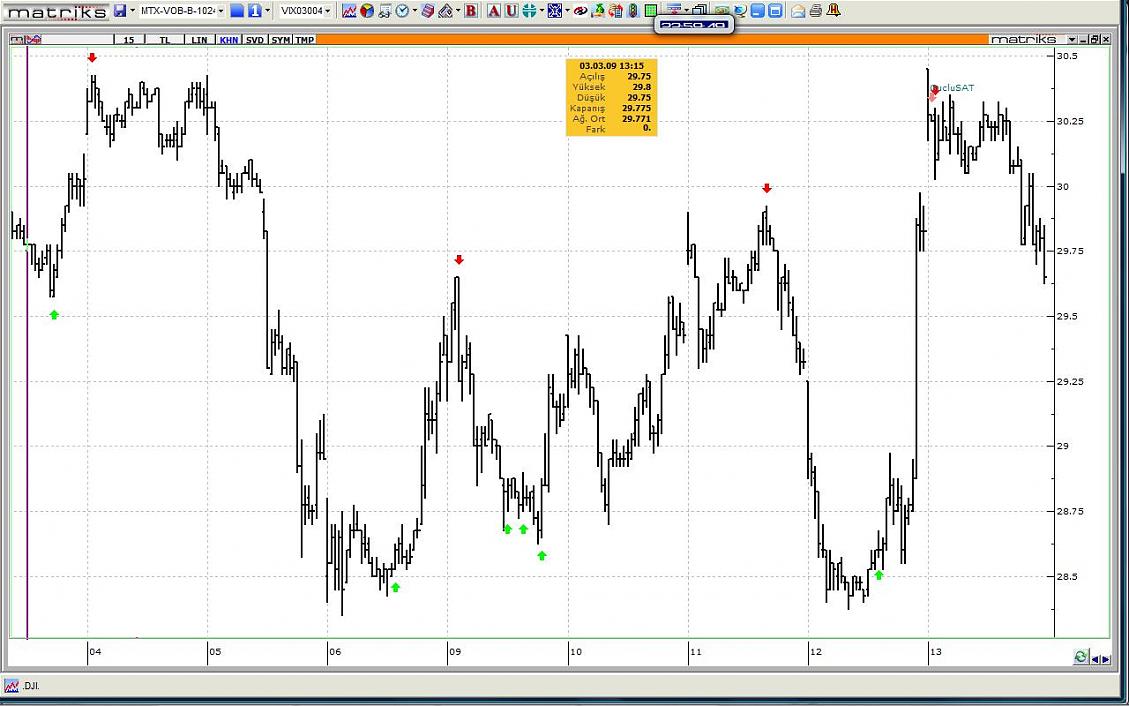Image resolution: width=1129 pixels, height=706 pixels.
Task: Click the envelope mail icon
Action: click(798, 11)
